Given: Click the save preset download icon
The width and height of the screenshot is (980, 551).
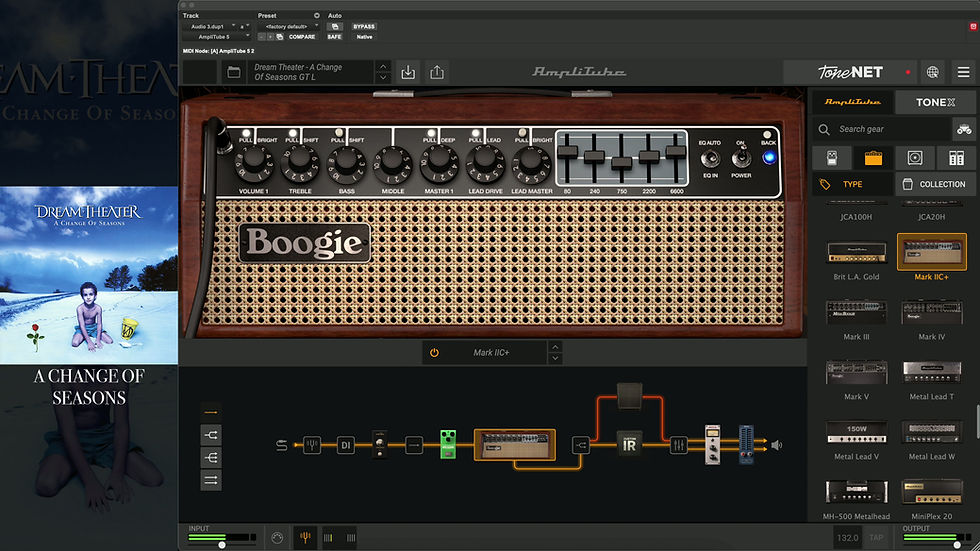Looking at the screenshot, I should coord(408,72).
